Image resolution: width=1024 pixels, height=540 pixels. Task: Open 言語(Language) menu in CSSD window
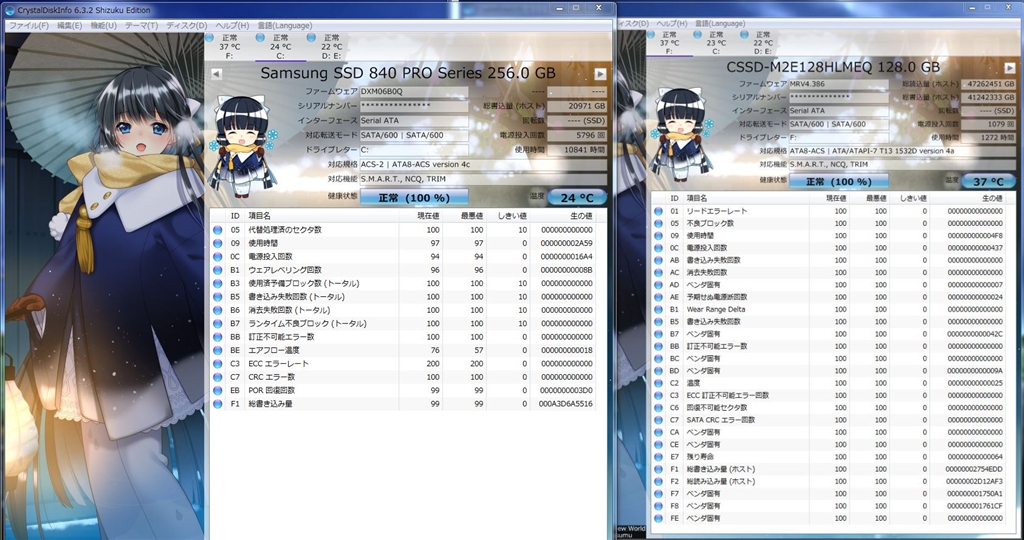click(720, 24)
